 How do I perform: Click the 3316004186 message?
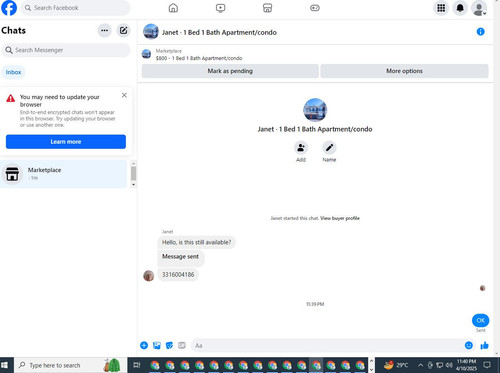pyautogui.click(x=178, y=275)
